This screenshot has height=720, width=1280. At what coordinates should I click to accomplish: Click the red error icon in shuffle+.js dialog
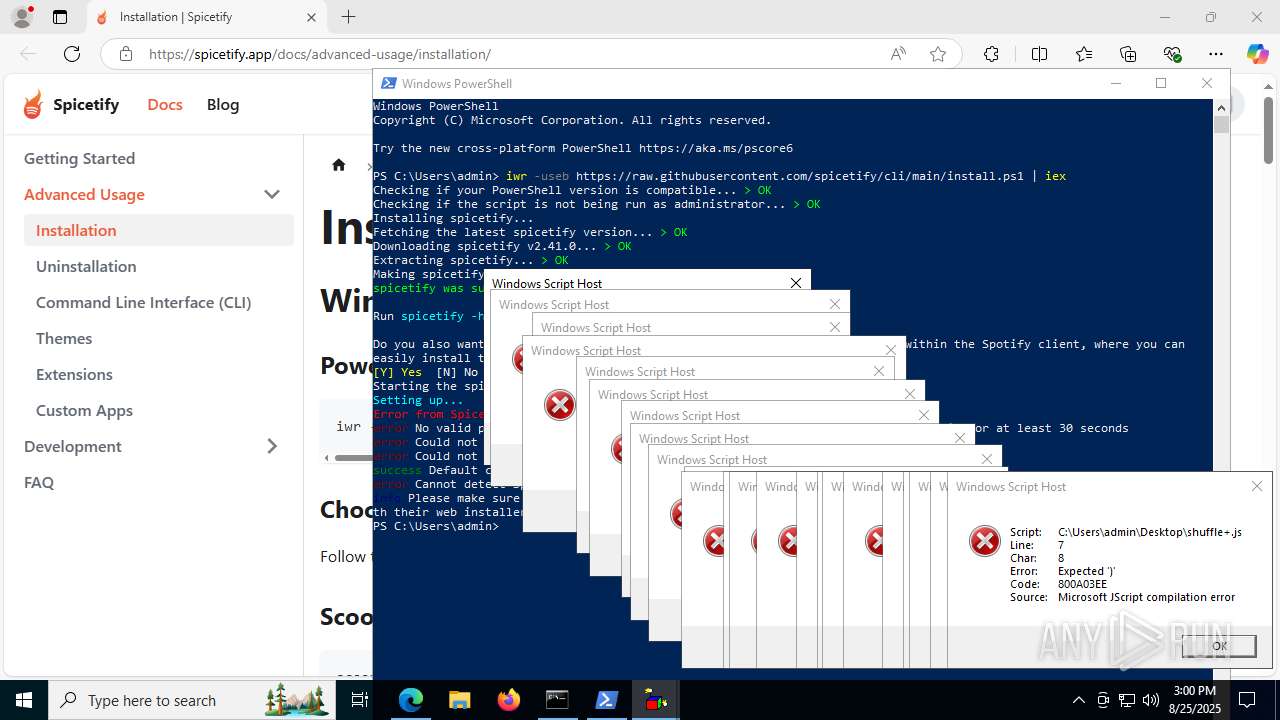(985, 541)
